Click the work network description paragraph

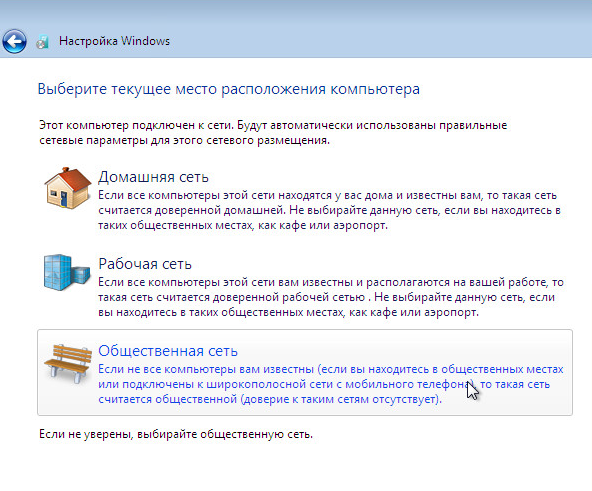(x=331, y=297)
